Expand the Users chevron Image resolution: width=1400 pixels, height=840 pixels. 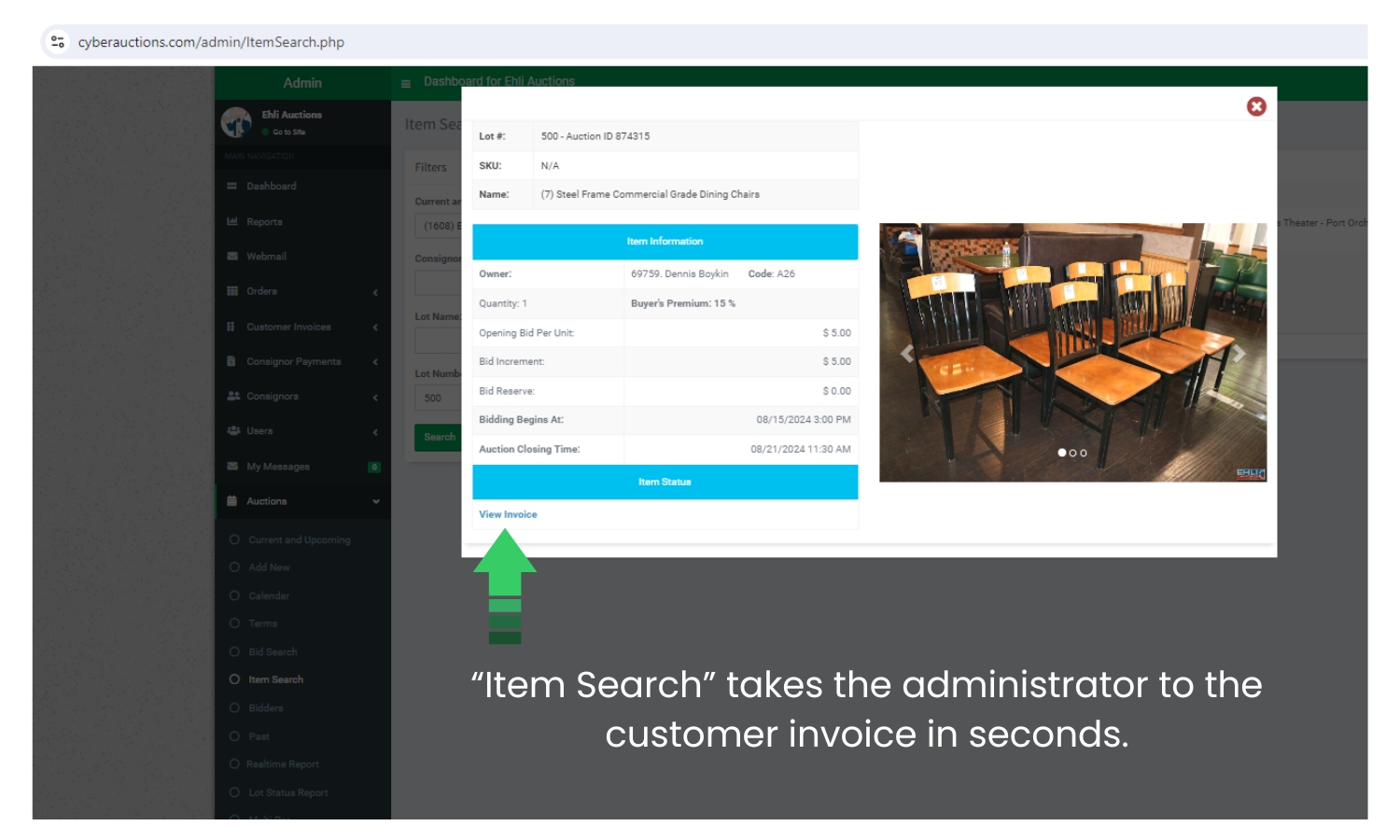pyautogui.click(x=375, y=432)
